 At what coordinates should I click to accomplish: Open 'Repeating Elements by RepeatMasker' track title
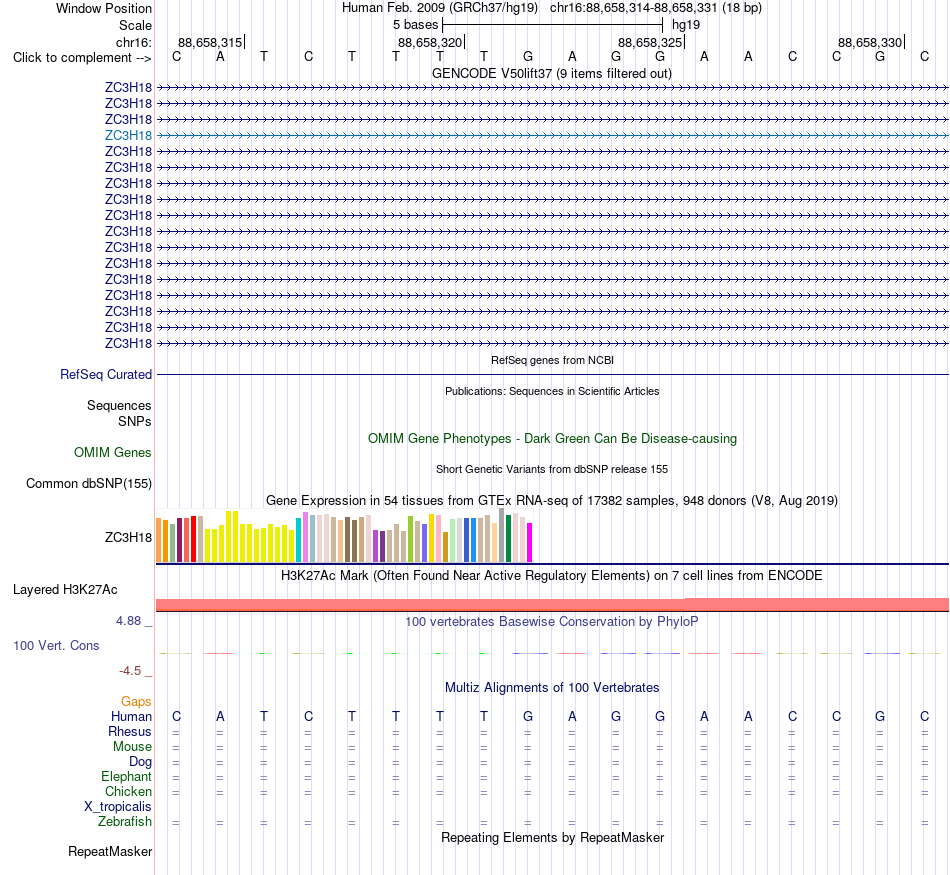point(552,838)
